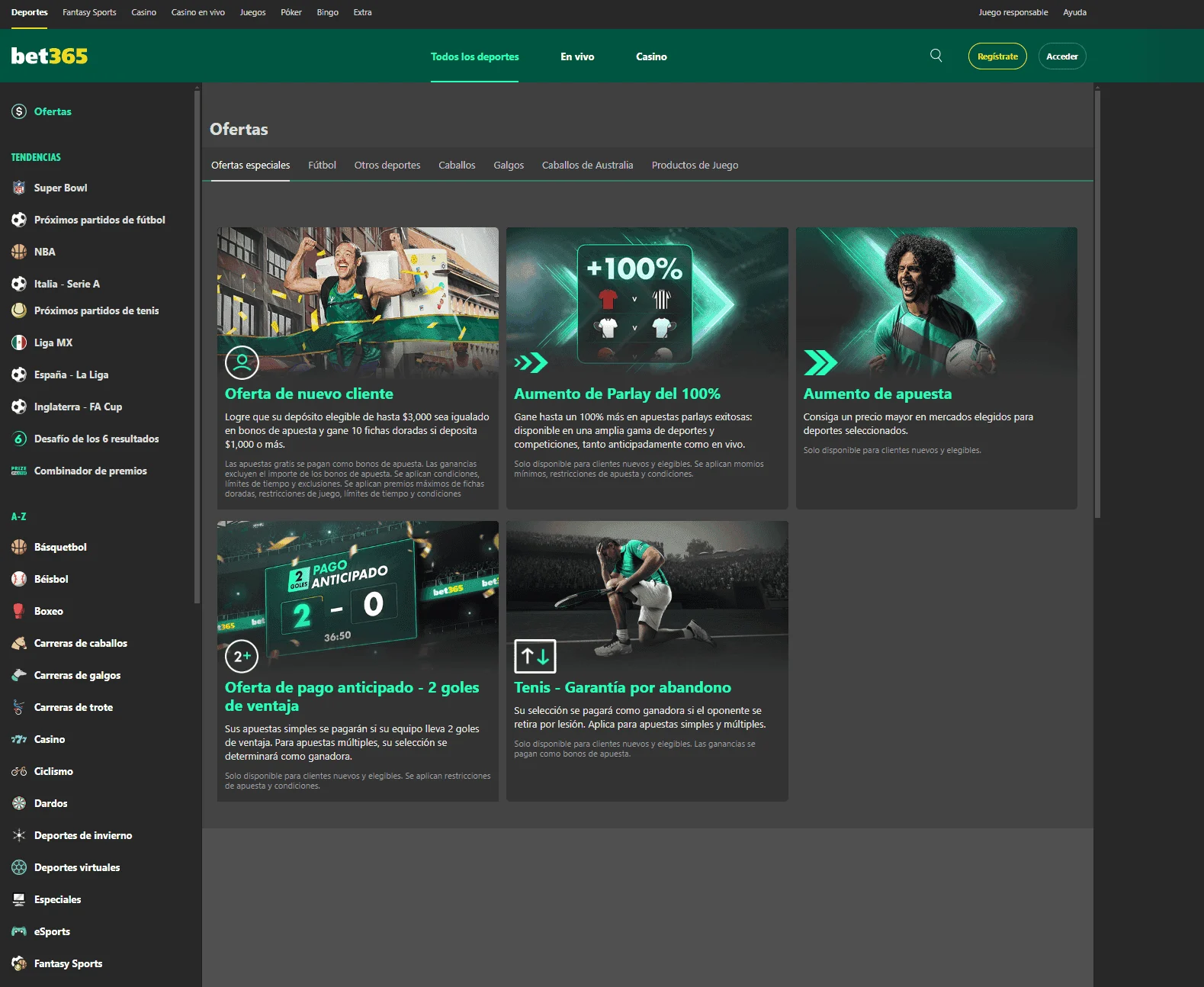Click the Deportes virtuales icon
1204x987 pixels.
(x=19, y=867)
